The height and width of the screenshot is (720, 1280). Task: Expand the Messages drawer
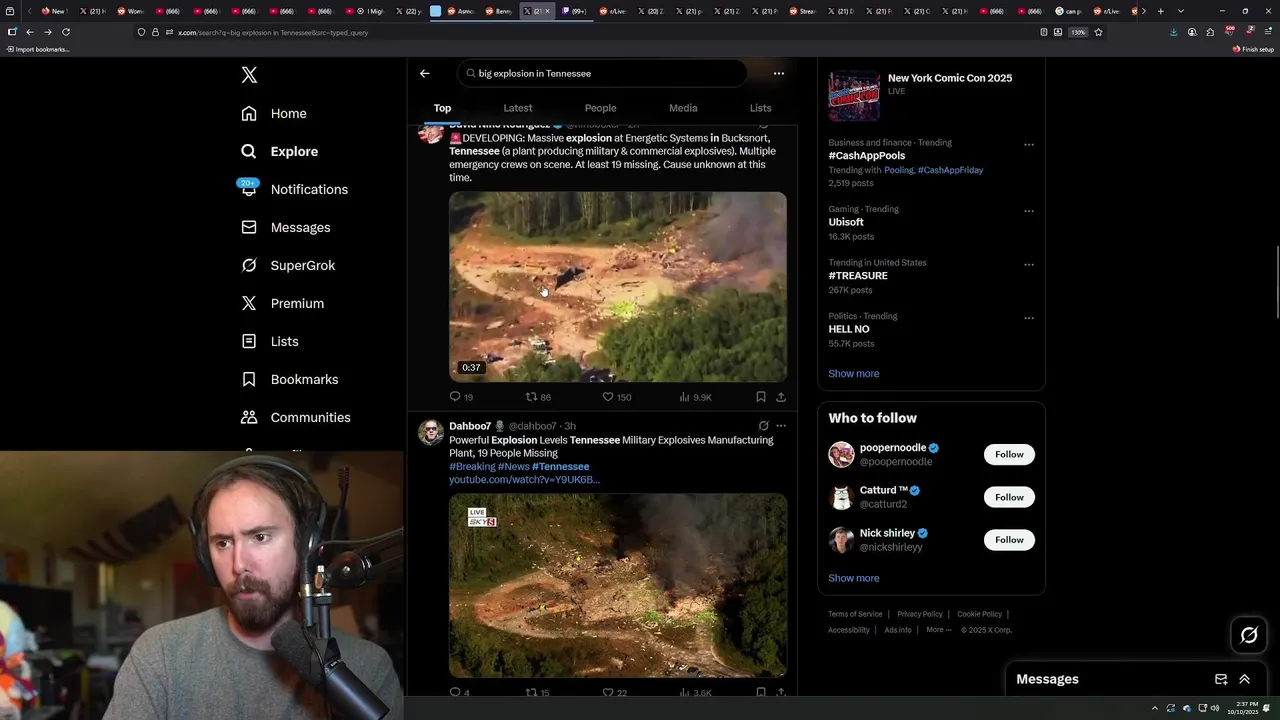tap(1245, 679)
